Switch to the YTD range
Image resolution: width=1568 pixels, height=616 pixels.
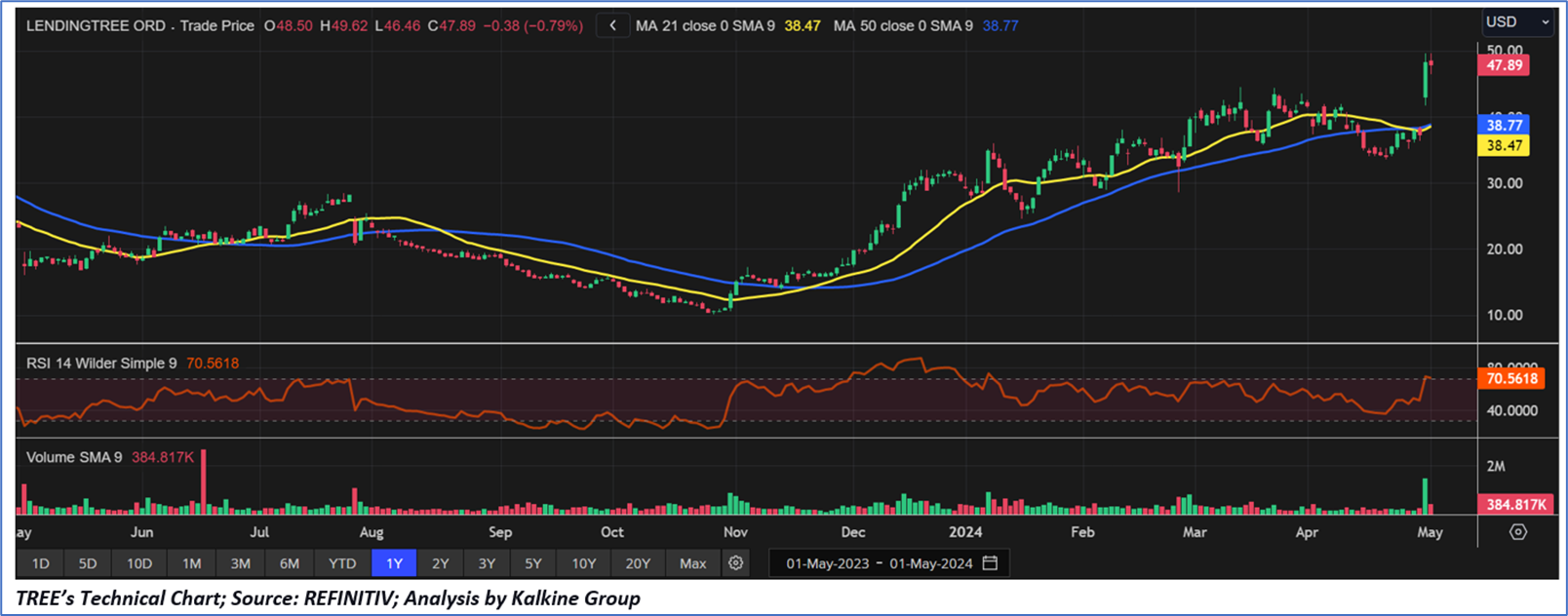342,563
